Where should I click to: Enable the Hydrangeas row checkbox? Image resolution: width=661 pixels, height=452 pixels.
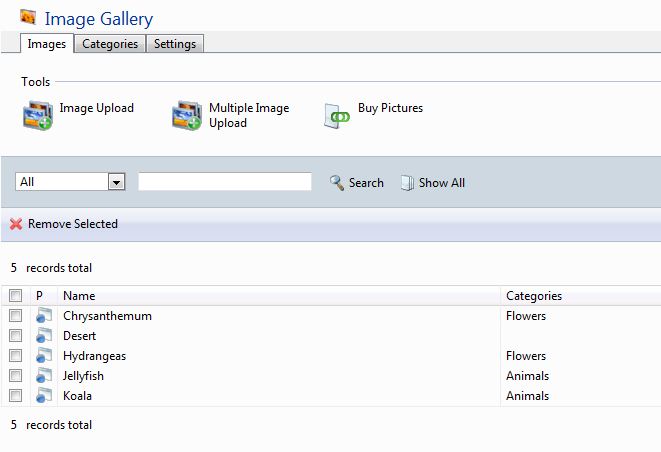[15, 356]
